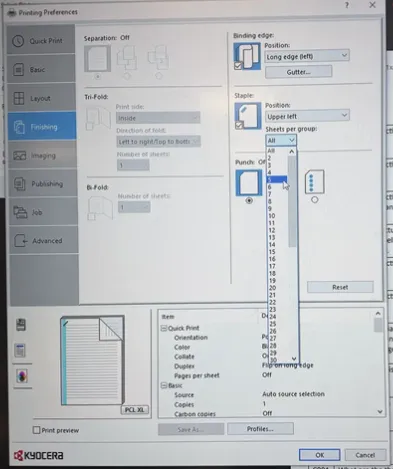This screenshot has height=469, width=393.
Task: Pick 20 from sheets per group list
Action: (278, 288)
